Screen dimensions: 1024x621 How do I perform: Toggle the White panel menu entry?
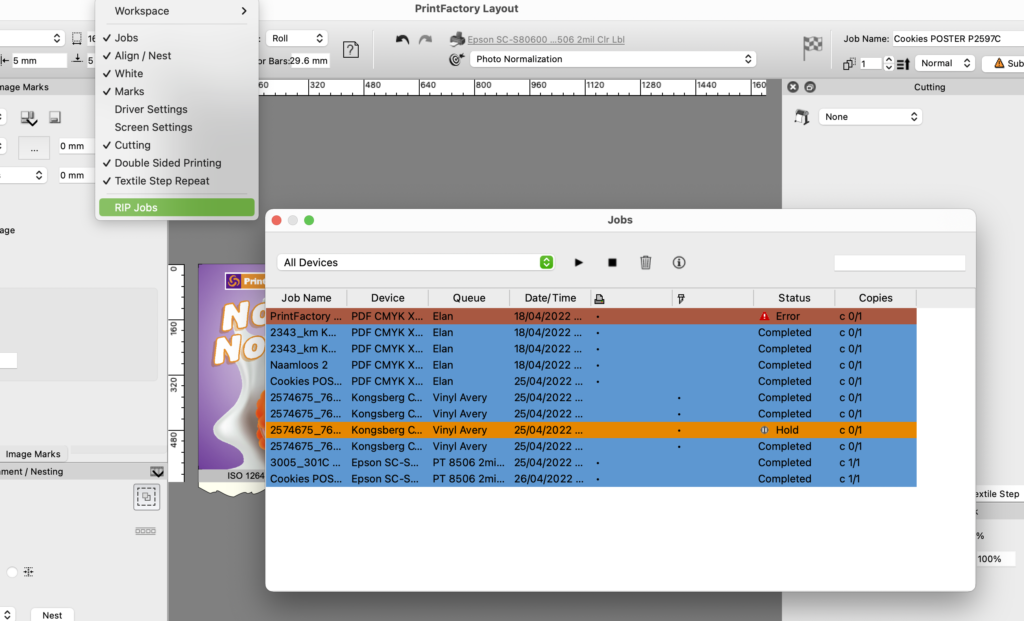[175, 74]
